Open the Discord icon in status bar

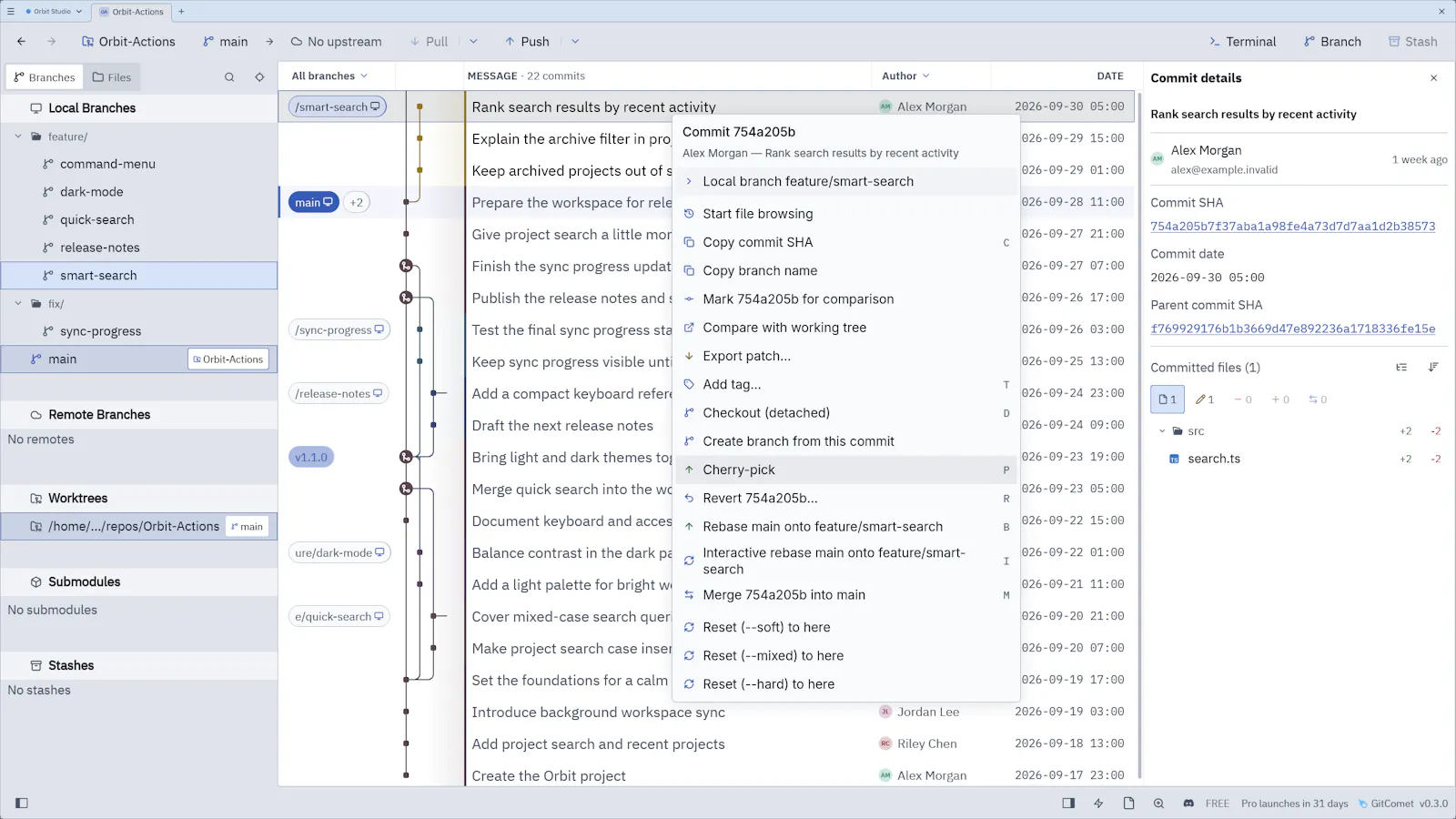pyautogui.click(x=1188, y=804)
